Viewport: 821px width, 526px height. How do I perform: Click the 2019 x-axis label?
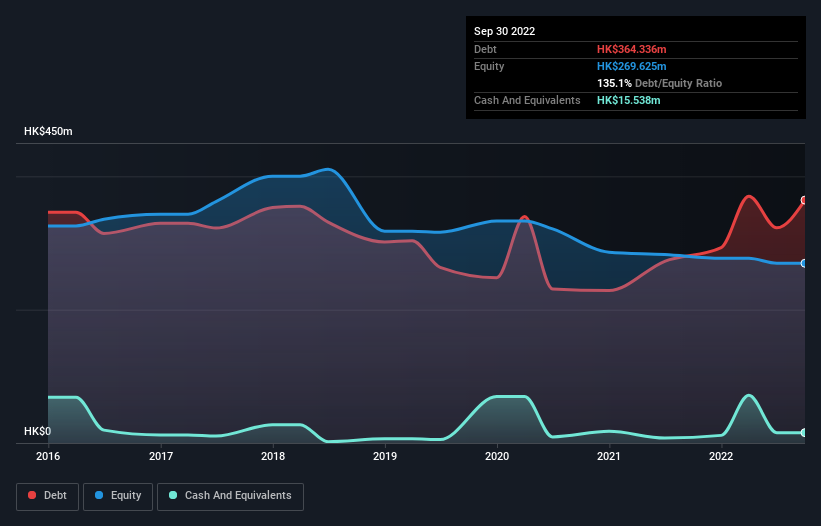(x=385, y=456)
